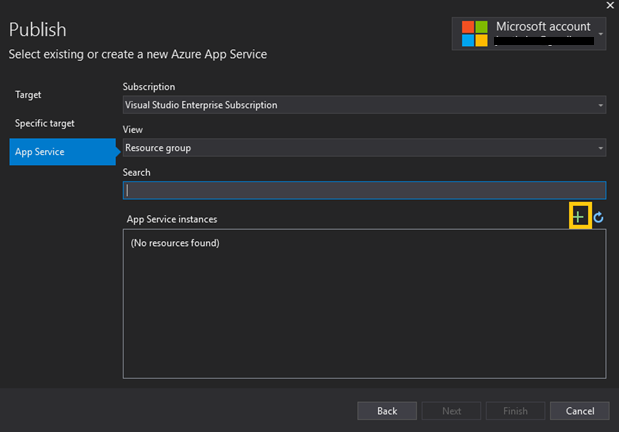This screenshot has height=432, width=619.
Task: Expand the Microsoft account selector arrow
Action: [601, 33]
